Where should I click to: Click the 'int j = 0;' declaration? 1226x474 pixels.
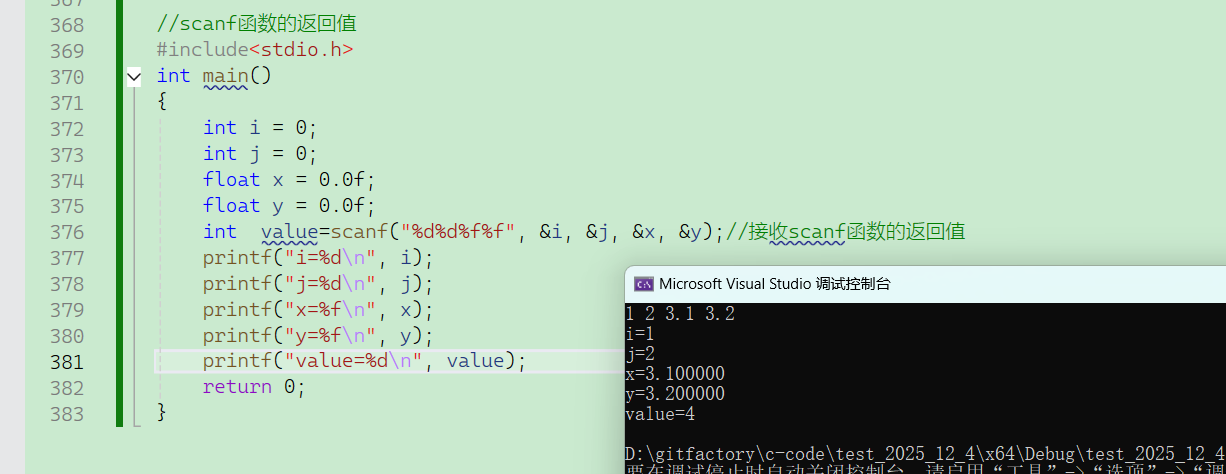point(260,154)
